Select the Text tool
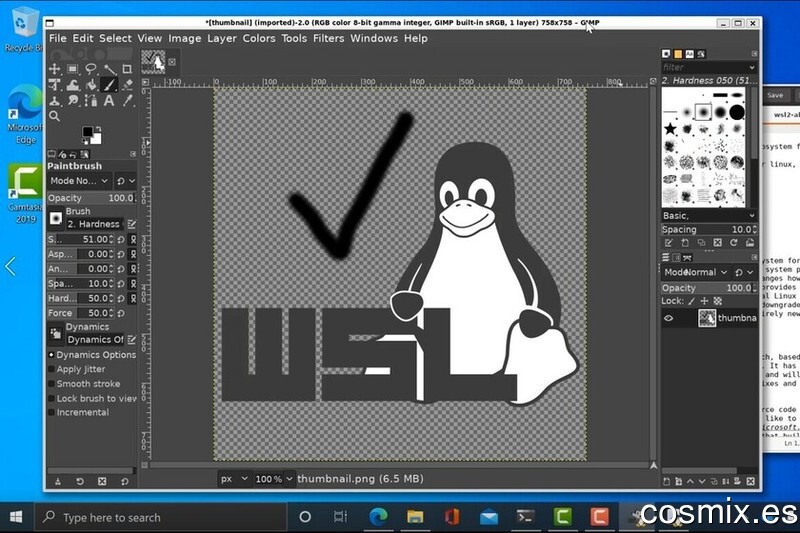The image size is (800, 533). tap(109, 100)
